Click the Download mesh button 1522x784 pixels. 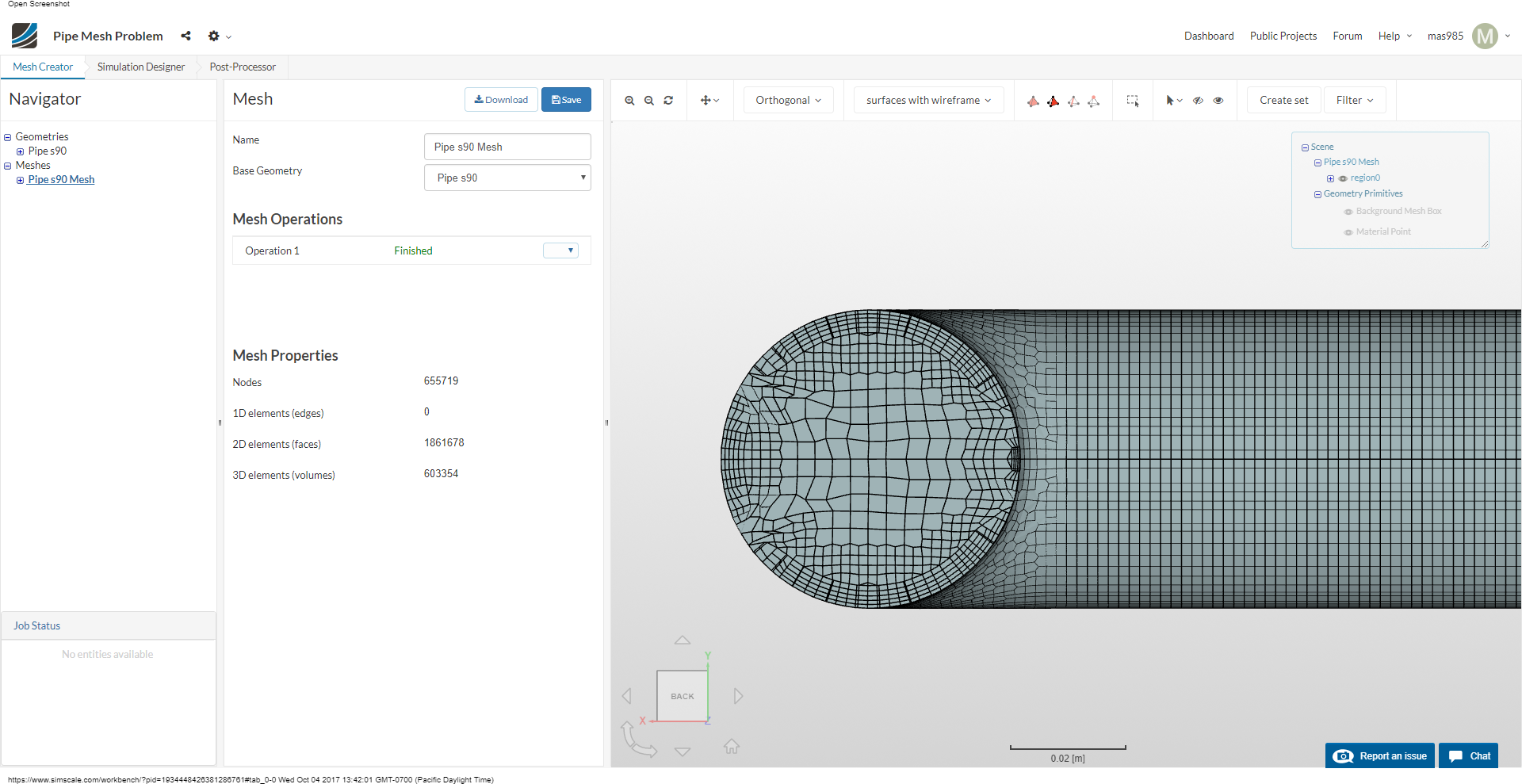[x=500, y=99]
